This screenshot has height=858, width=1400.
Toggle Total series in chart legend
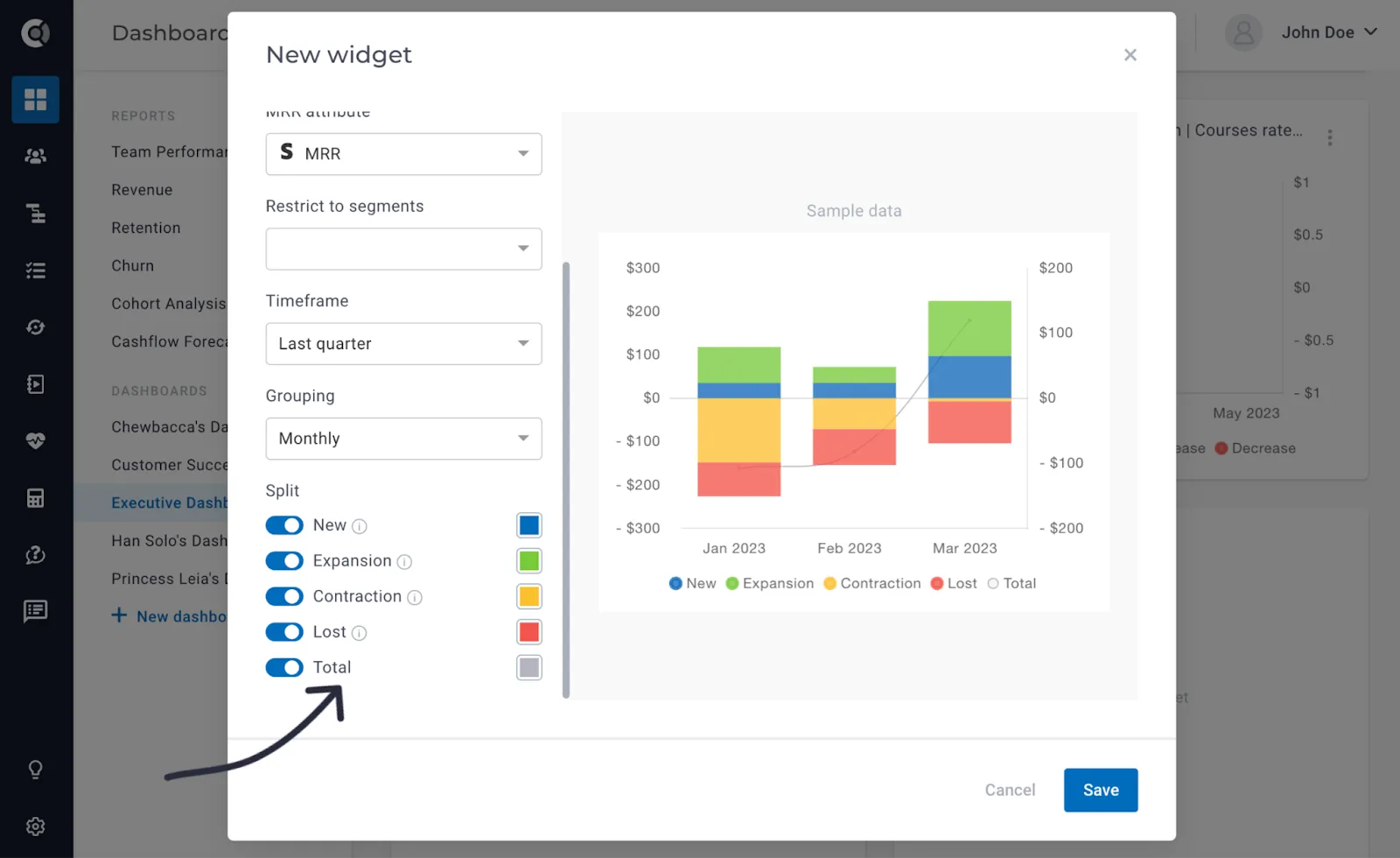pyautogui.click(x=1011, y=583)
